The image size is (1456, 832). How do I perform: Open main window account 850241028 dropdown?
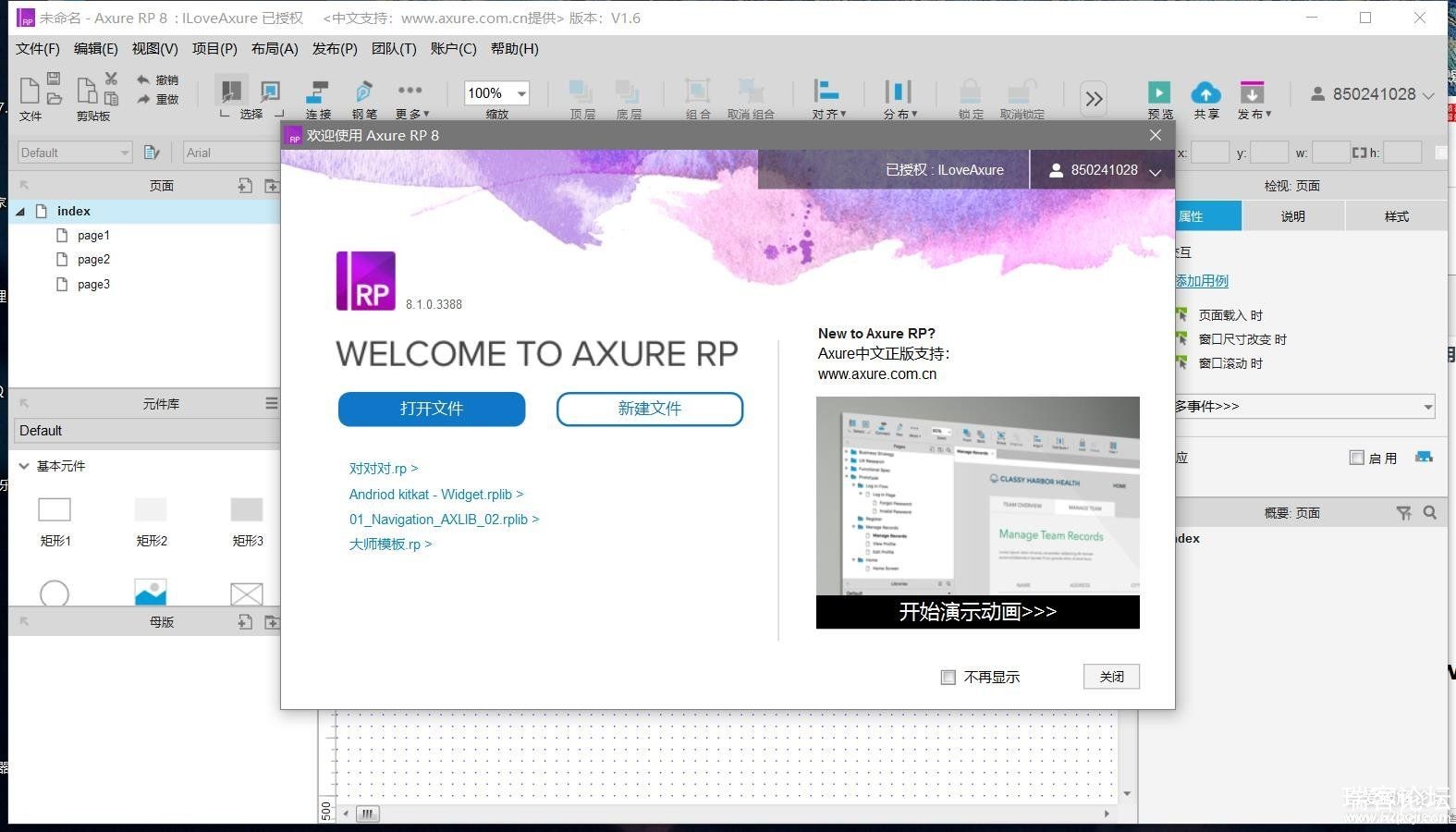[x=1374, y=94]
